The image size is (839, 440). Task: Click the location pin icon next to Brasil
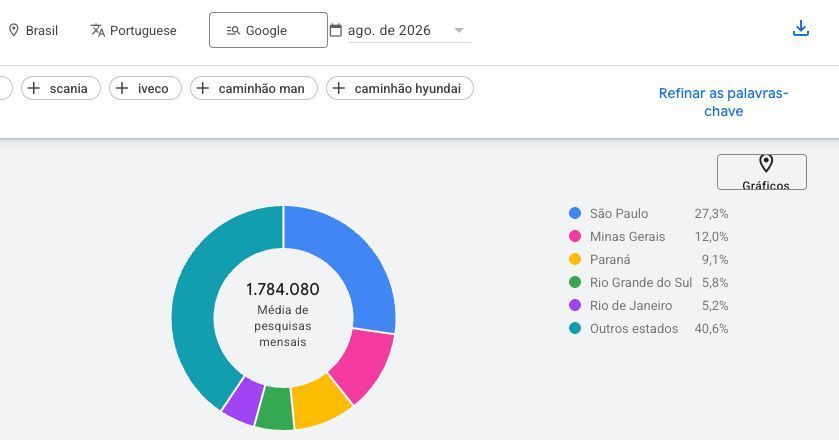[x=14, y=31]
